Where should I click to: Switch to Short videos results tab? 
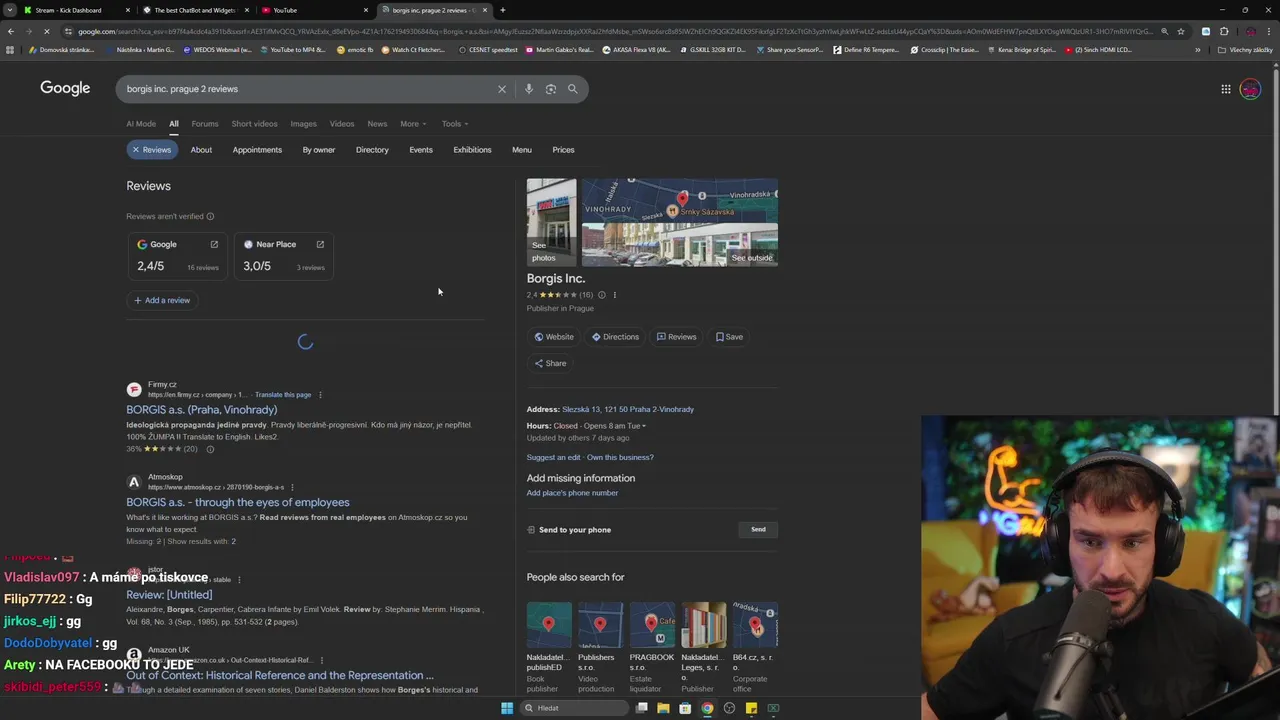pos(254,124)
